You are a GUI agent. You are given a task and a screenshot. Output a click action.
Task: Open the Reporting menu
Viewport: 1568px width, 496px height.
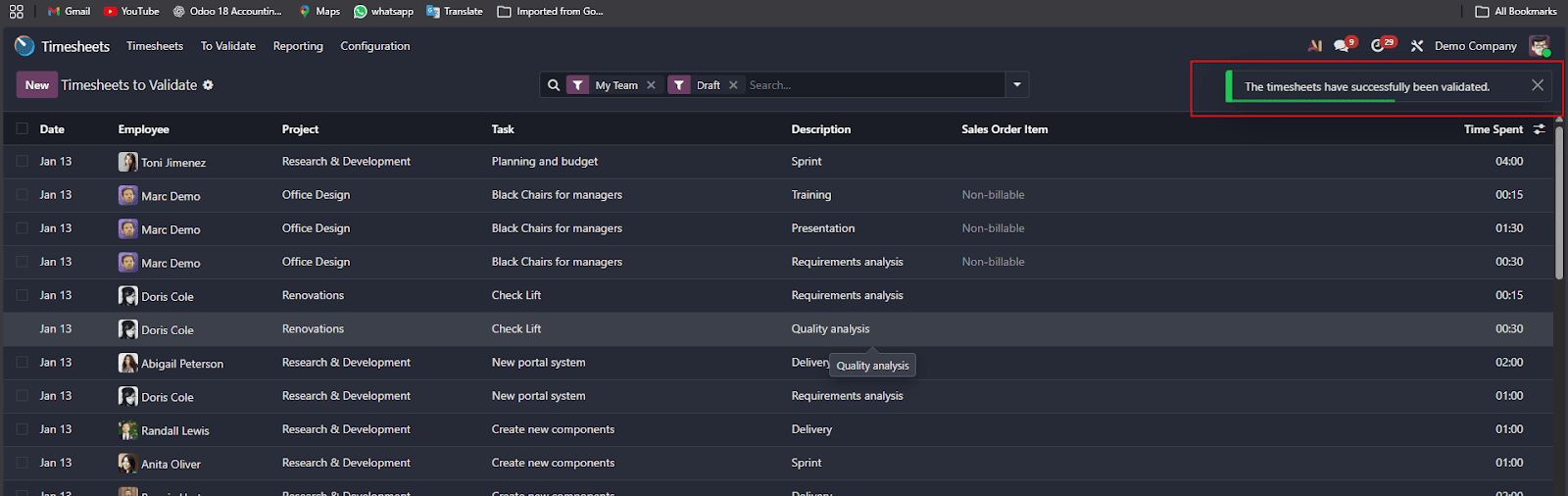pos(298,46)
